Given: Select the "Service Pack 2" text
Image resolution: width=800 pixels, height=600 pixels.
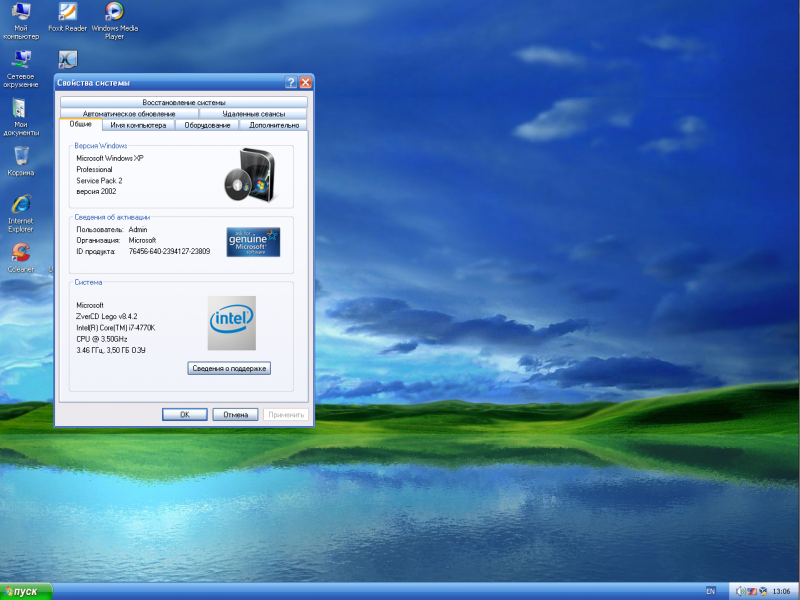Looking at the screenshot, I should 99,181.
